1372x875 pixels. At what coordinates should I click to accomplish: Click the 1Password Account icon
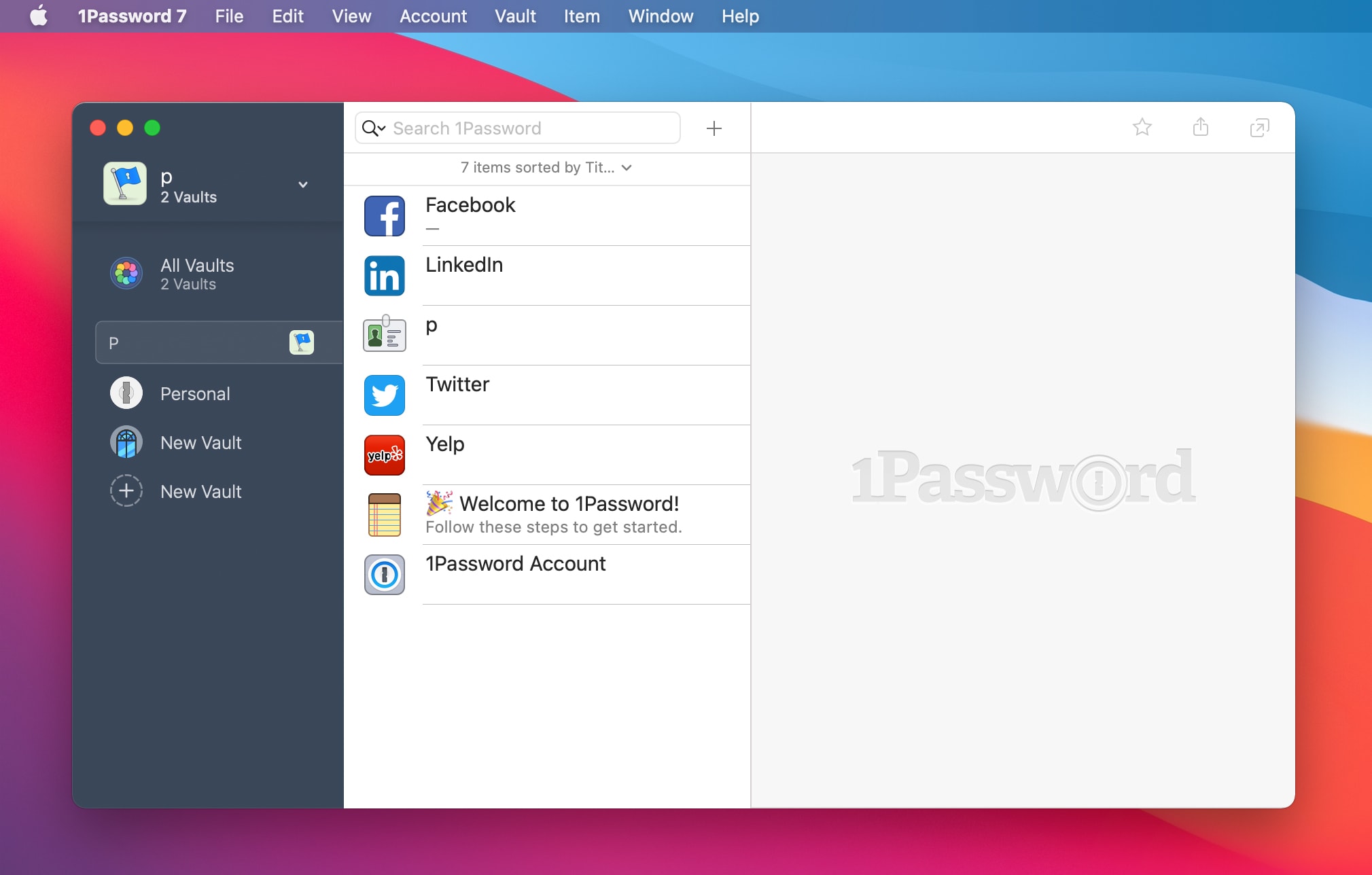click(x=385, y=574)
